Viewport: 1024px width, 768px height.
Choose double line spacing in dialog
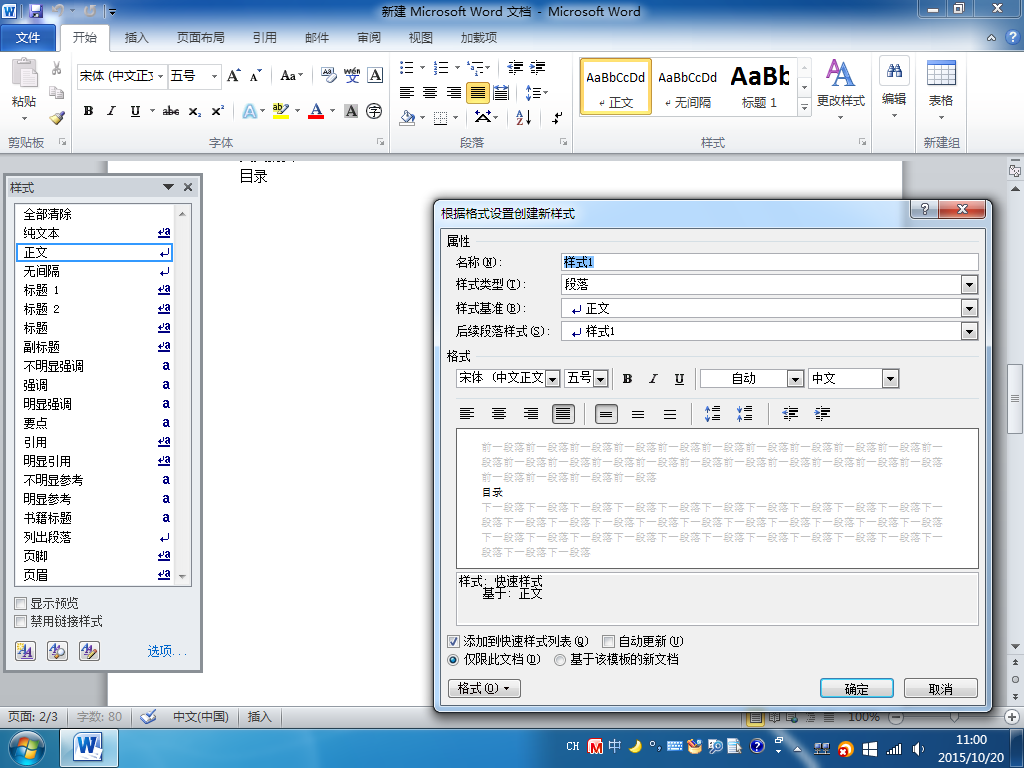(x=670, y=413)
